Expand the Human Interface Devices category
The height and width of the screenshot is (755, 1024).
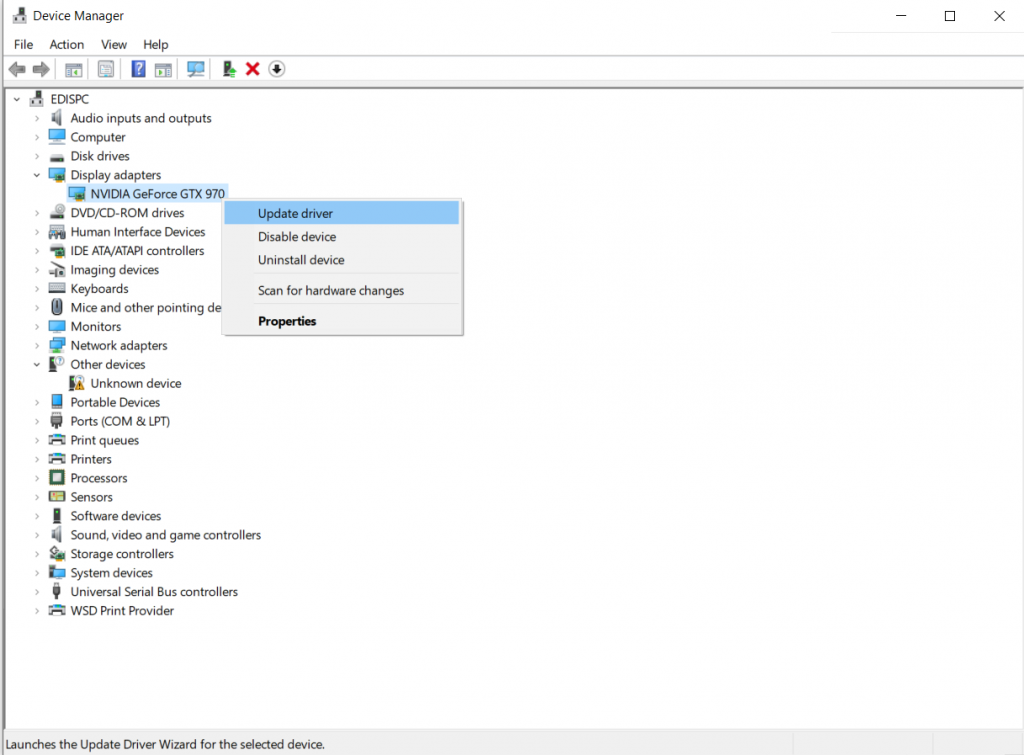click(37, 232)
